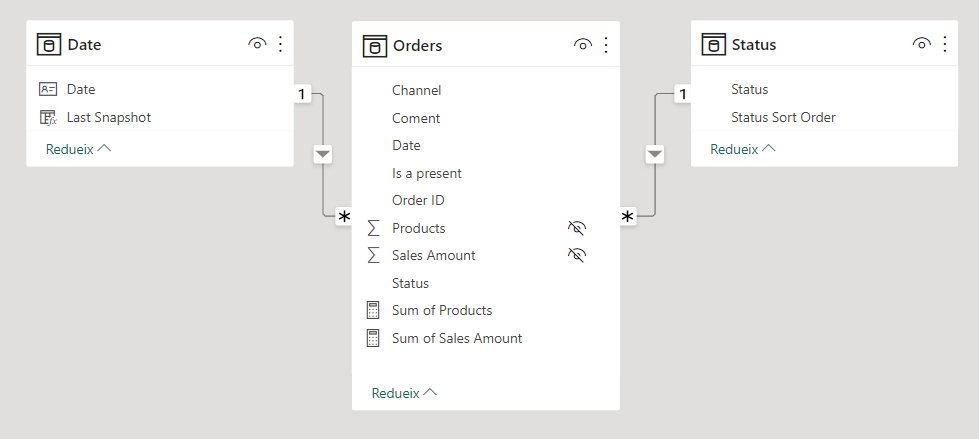The width and height of the screenshot is (979, 439).
Task: Click the Date to Orders relationship arrow
Action: click(x=322, y=154)
